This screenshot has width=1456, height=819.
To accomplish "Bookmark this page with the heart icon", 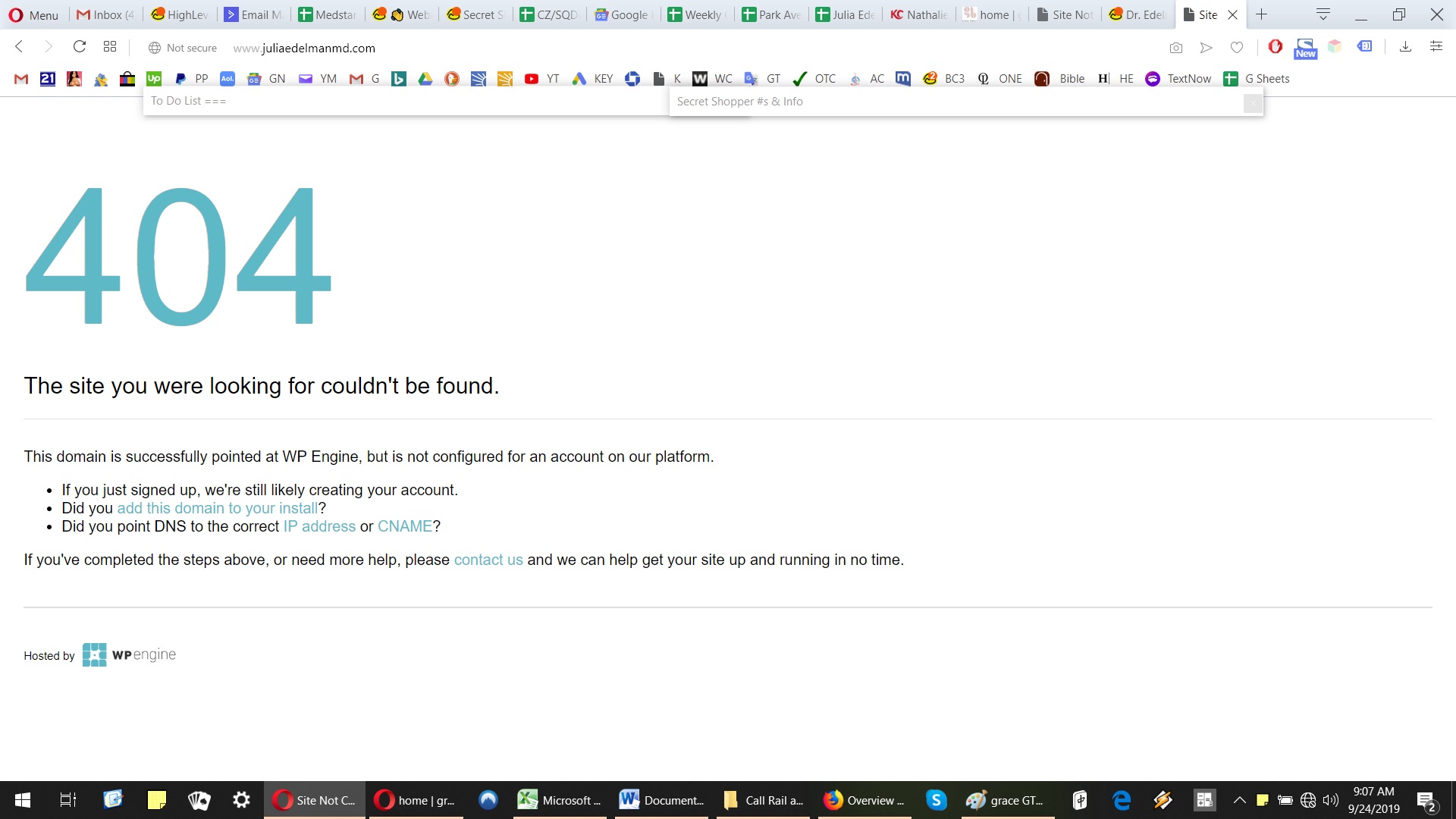I will coord(1237,48).
